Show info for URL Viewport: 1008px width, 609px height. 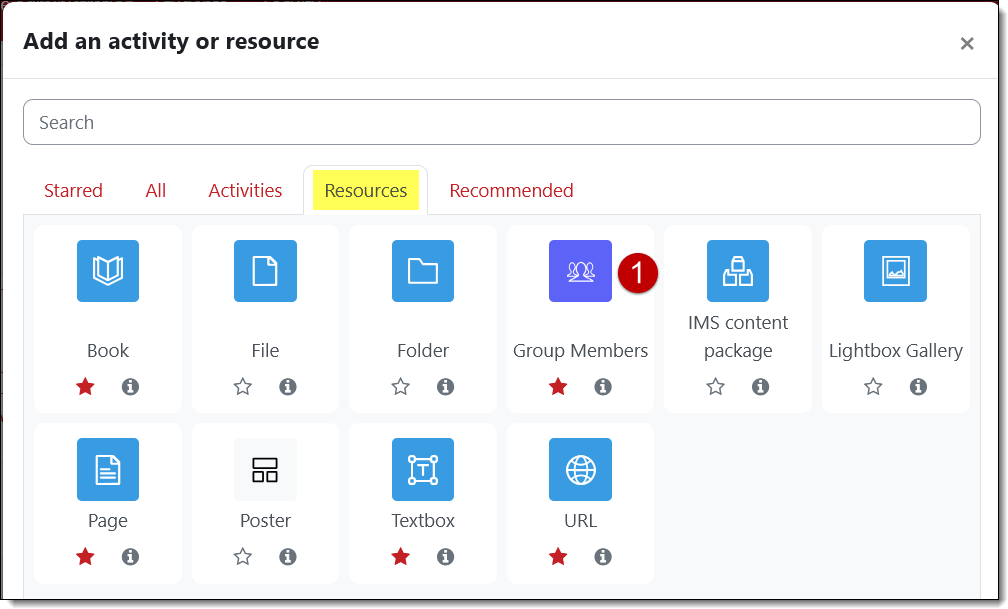coord(603,556)
